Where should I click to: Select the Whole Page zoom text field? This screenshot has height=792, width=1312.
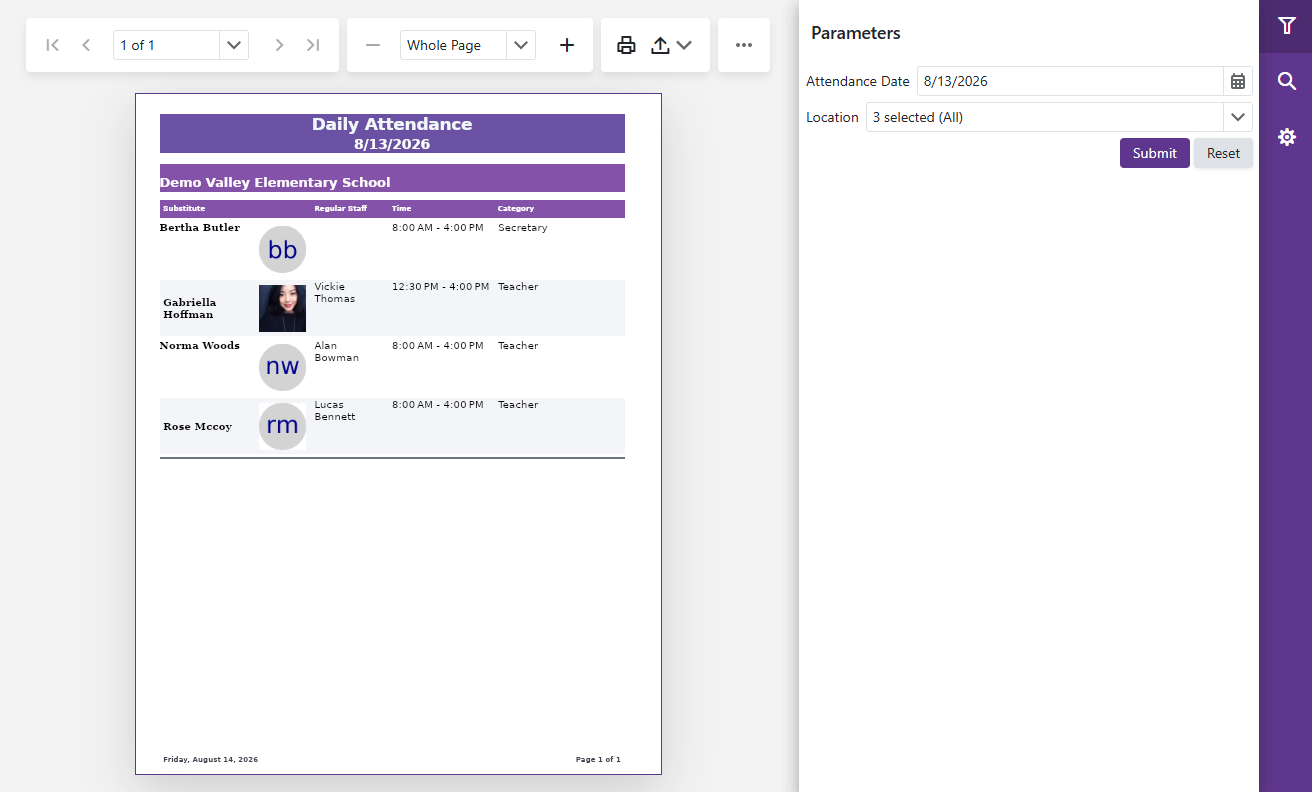pyautogui.click(x=454, y=45)
